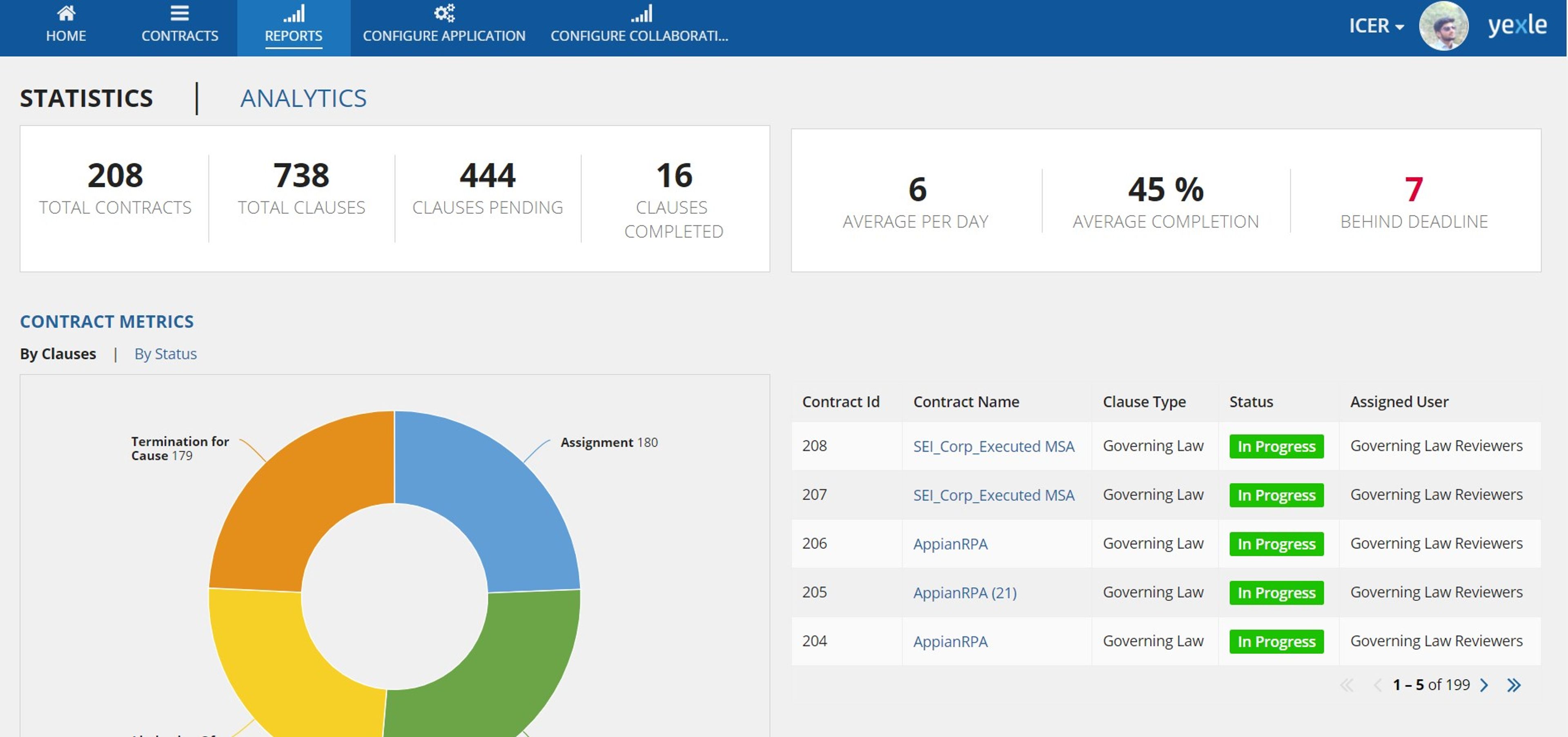Select the REPORTS menu item

point(294,28)
